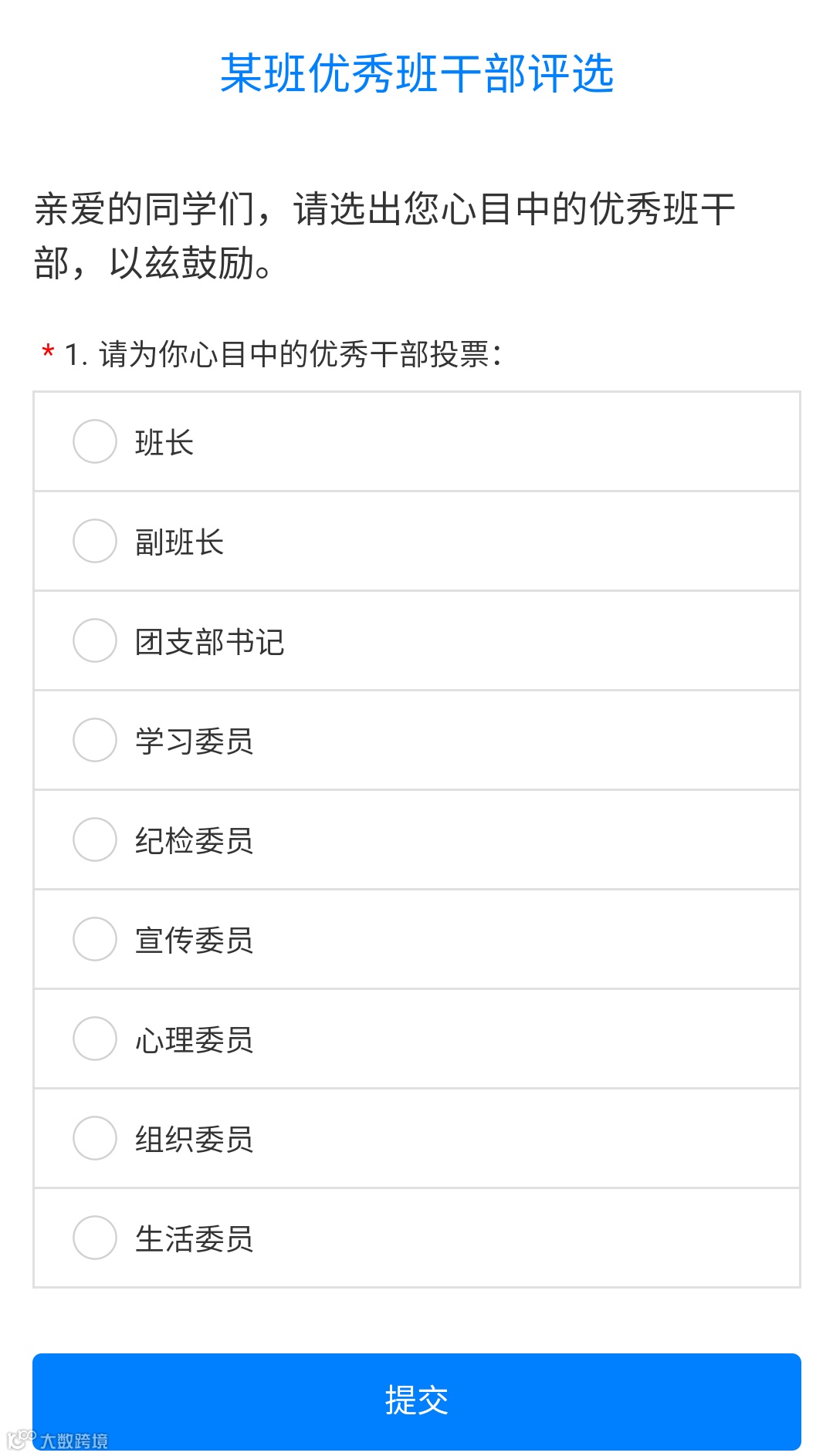833x1456 pixels.
Task: Tap the 团支部书记 label text
Action: coord(209,642)
